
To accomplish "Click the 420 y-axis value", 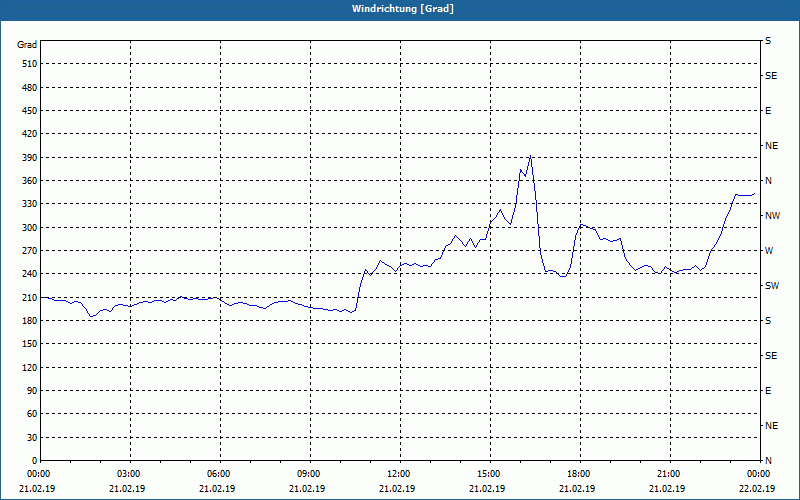I will [x=30, y=134].
